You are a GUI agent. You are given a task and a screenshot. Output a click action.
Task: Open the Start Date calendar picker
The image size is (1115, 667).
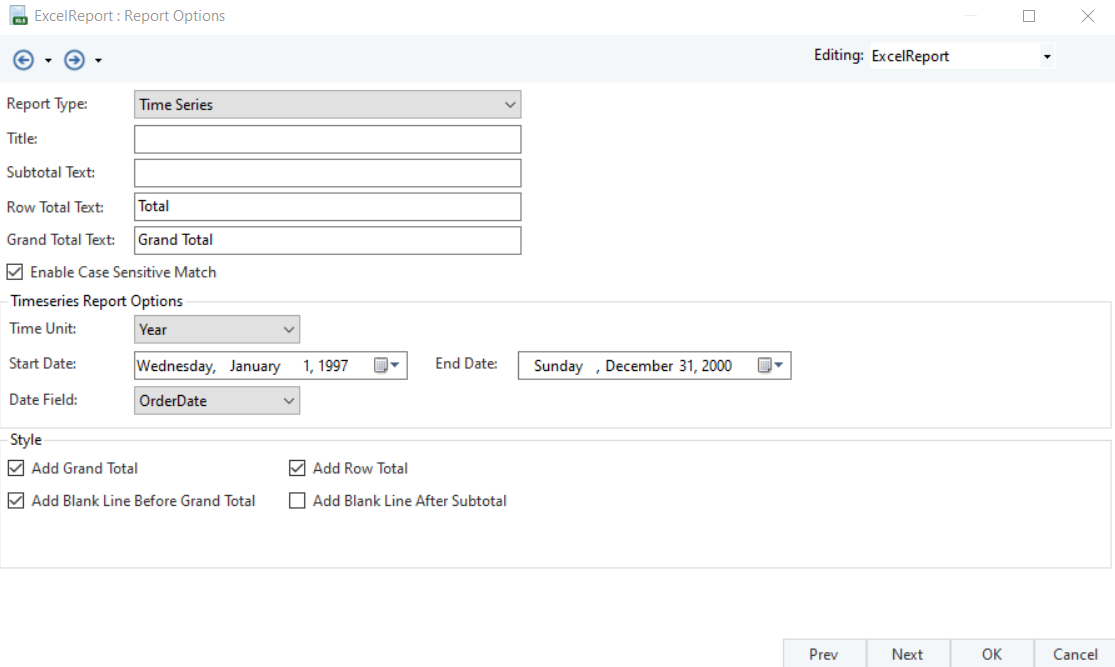tap(387, 366)
